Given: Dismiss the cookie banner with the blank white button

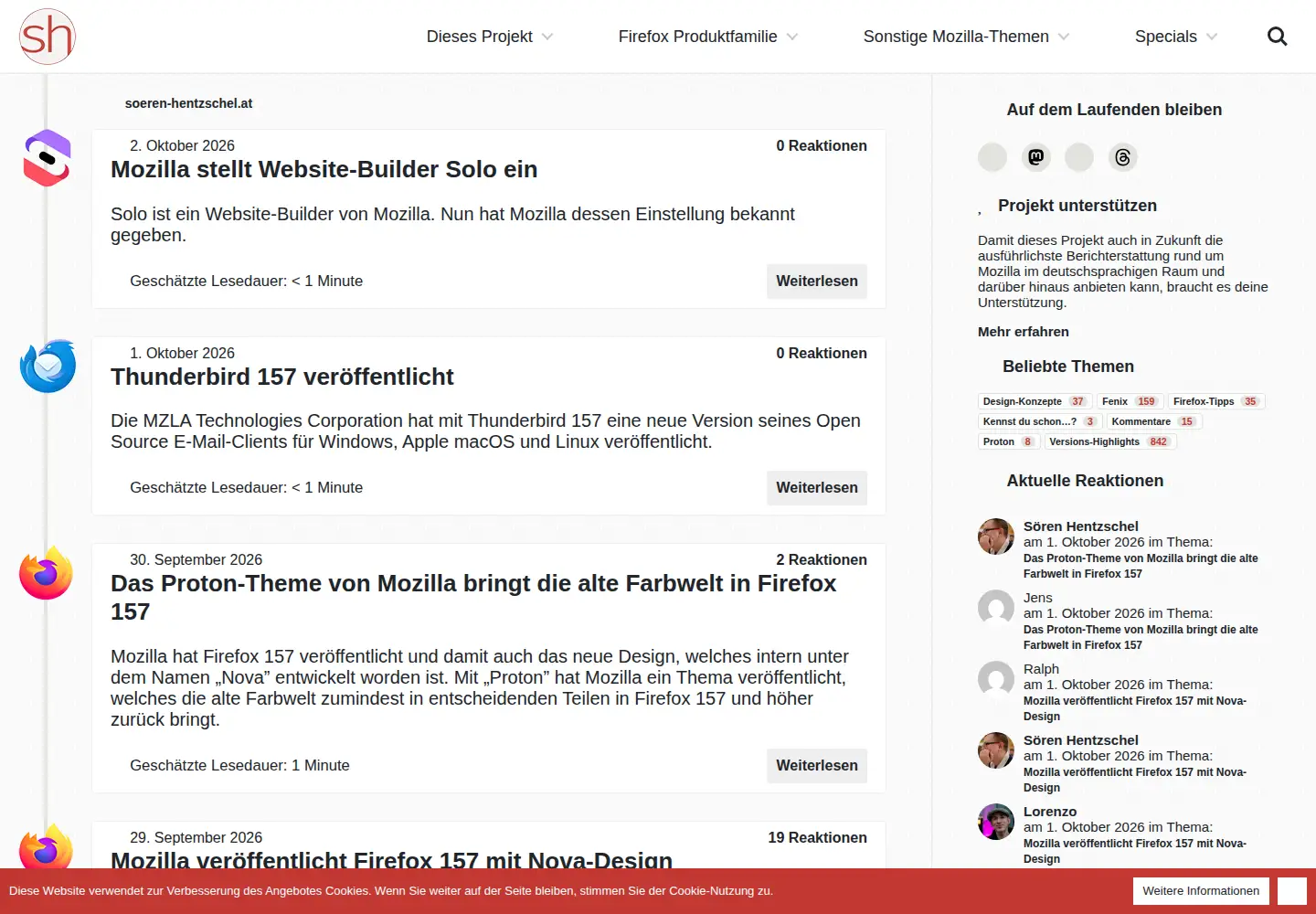Looking at the screenshot, I should (x=1292, y=891).
